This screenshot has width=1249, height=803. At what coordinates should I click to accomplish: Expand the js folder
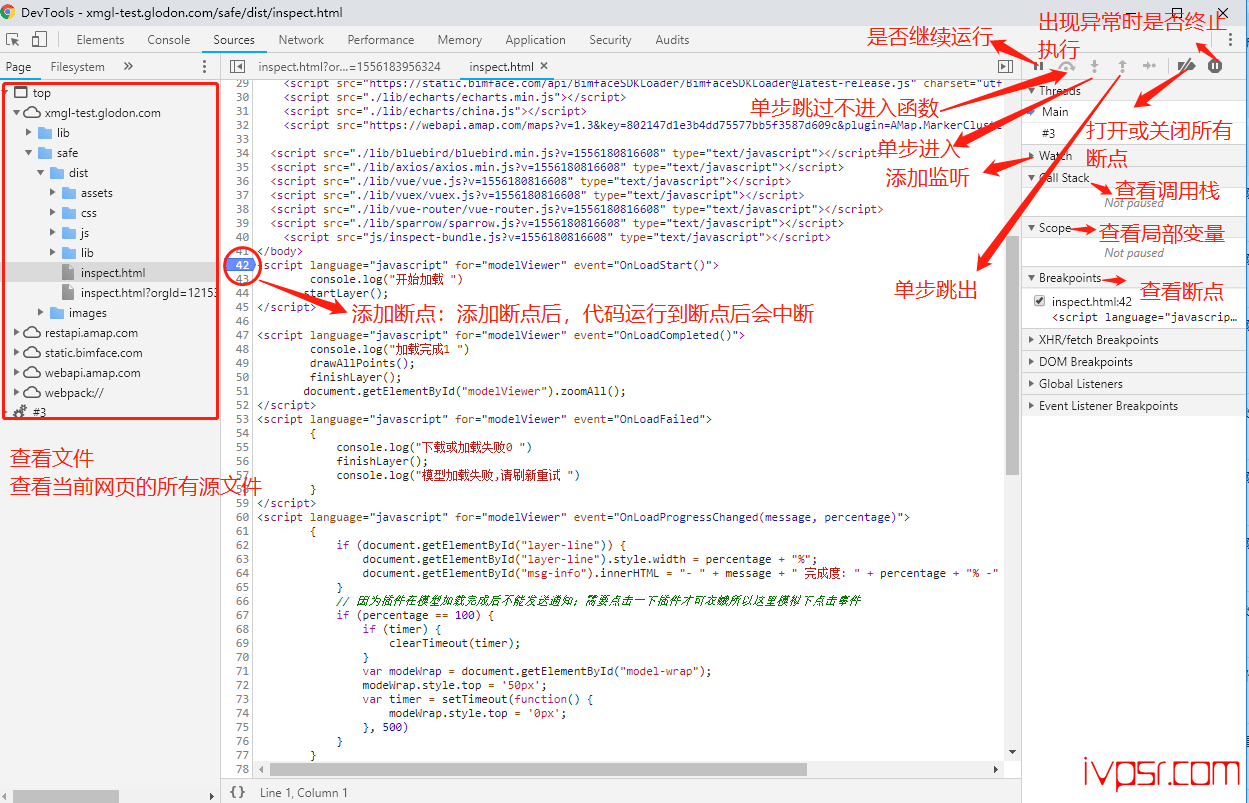[53, 233]
